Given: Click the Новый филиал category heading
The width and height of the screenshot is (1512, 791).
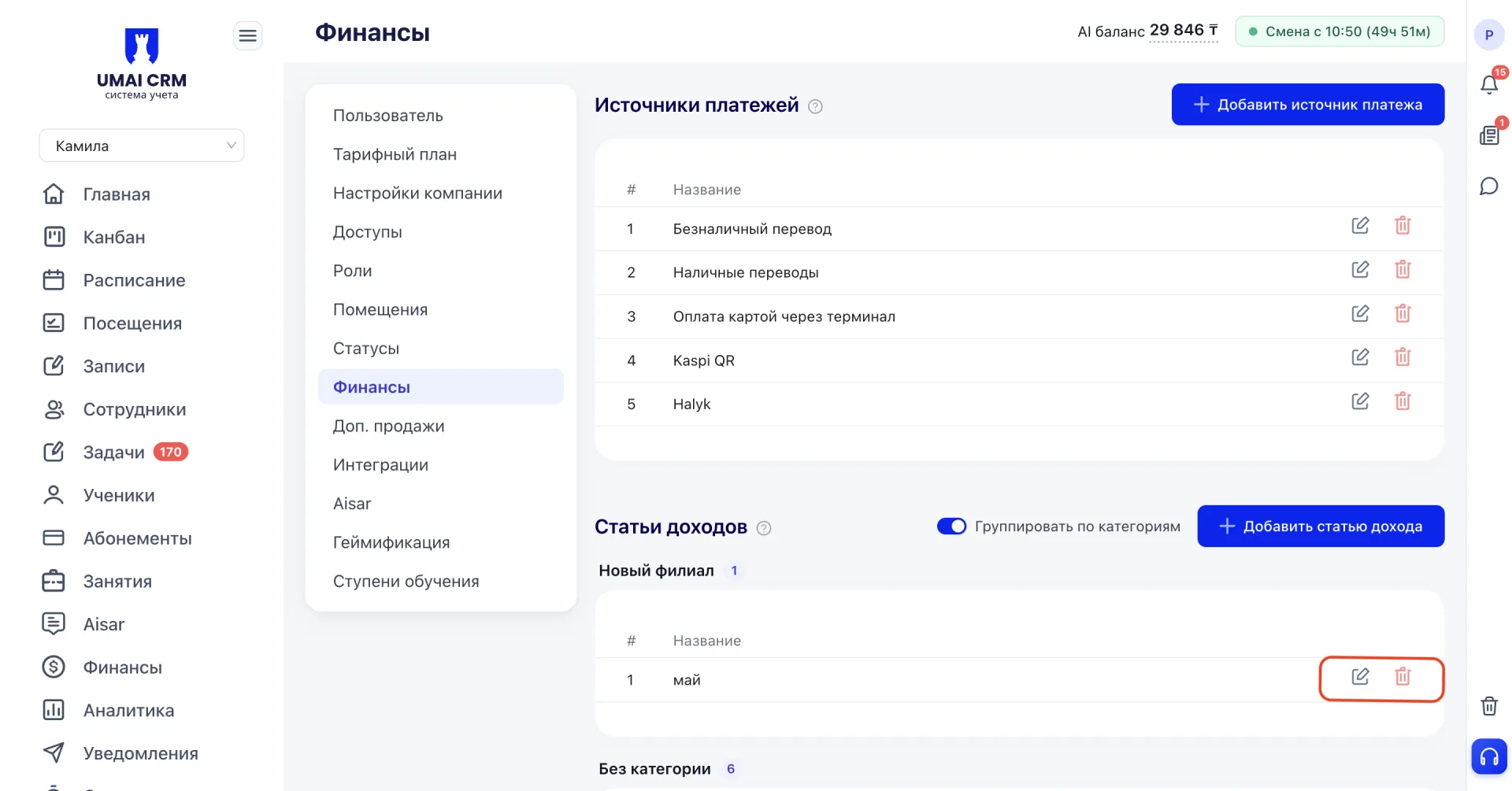Looking at the screenshot, I should pos(656,571).
